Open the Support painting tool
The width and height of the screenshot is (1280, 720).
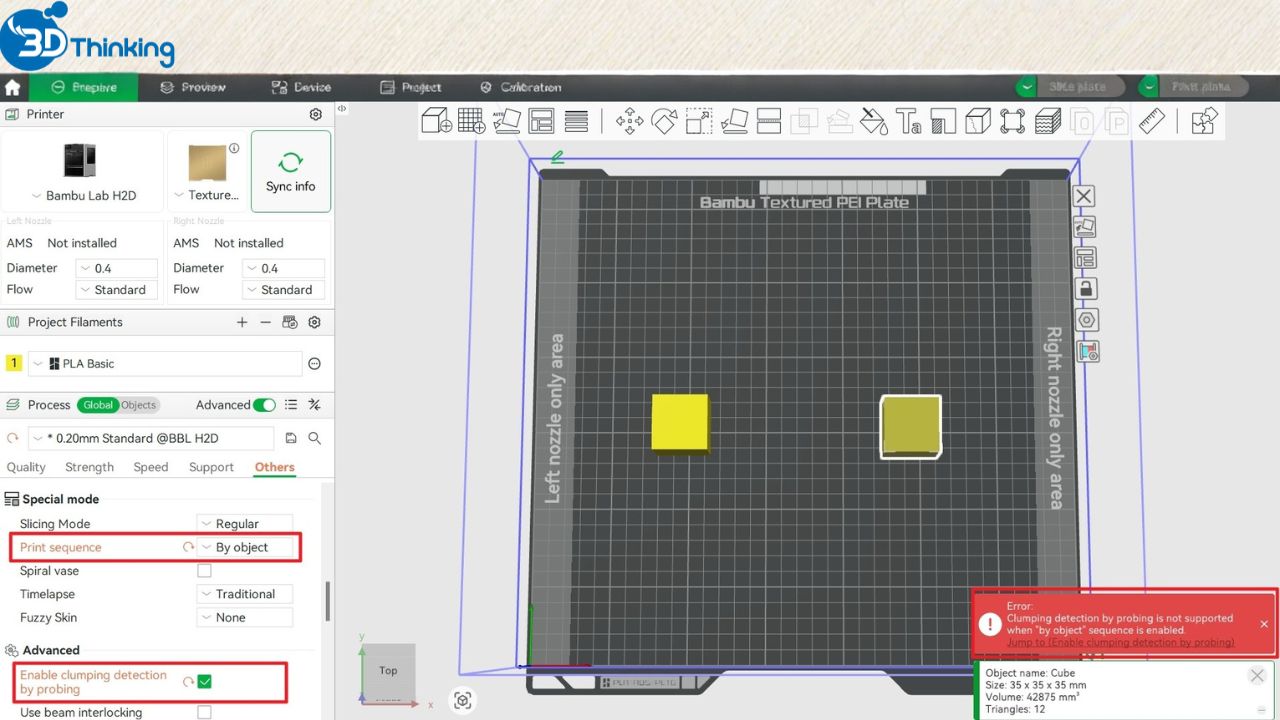[x=943, y=122]
